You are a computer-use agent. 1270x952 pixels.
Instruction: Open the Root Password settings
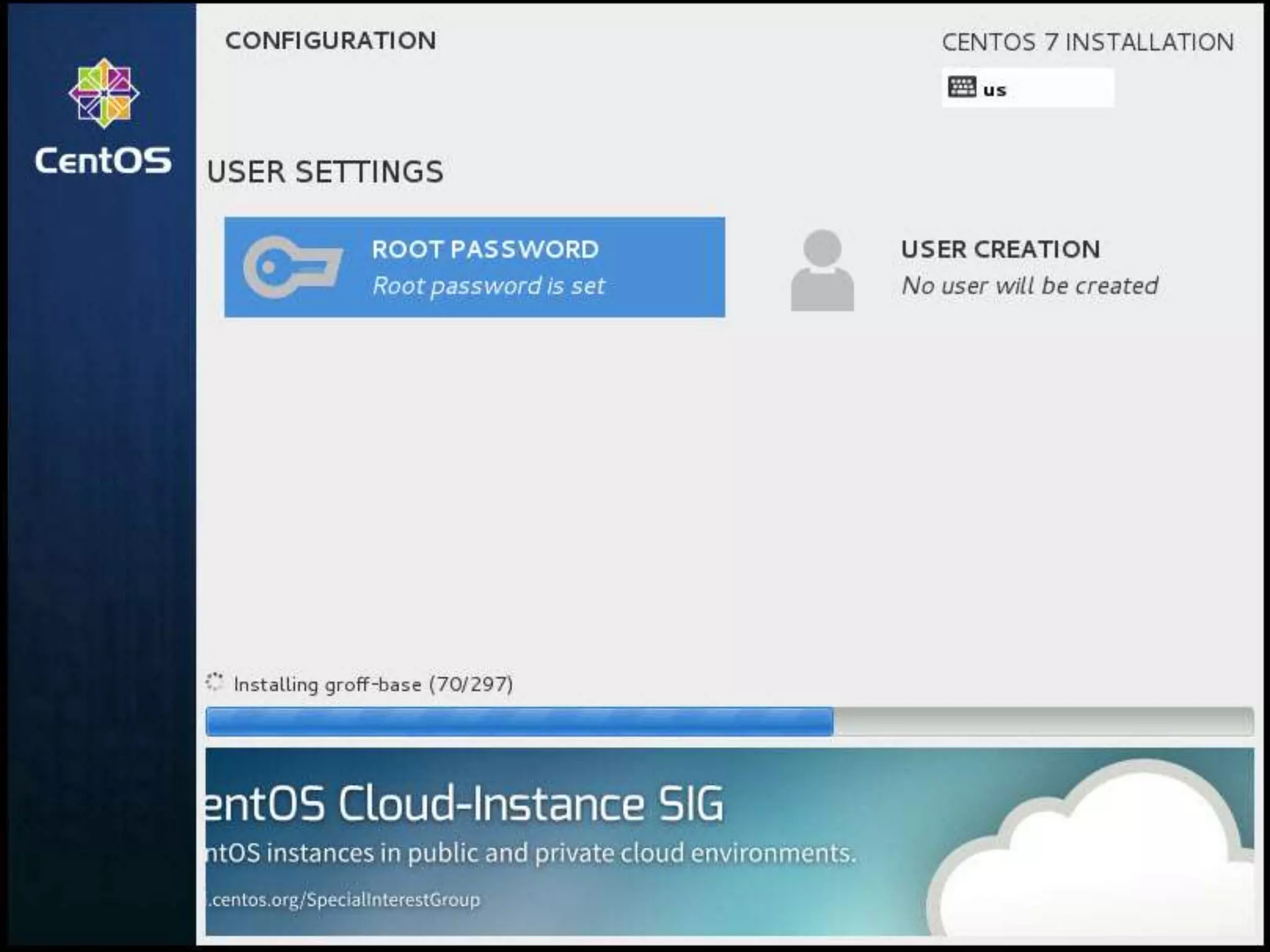(x=474, y=267)
